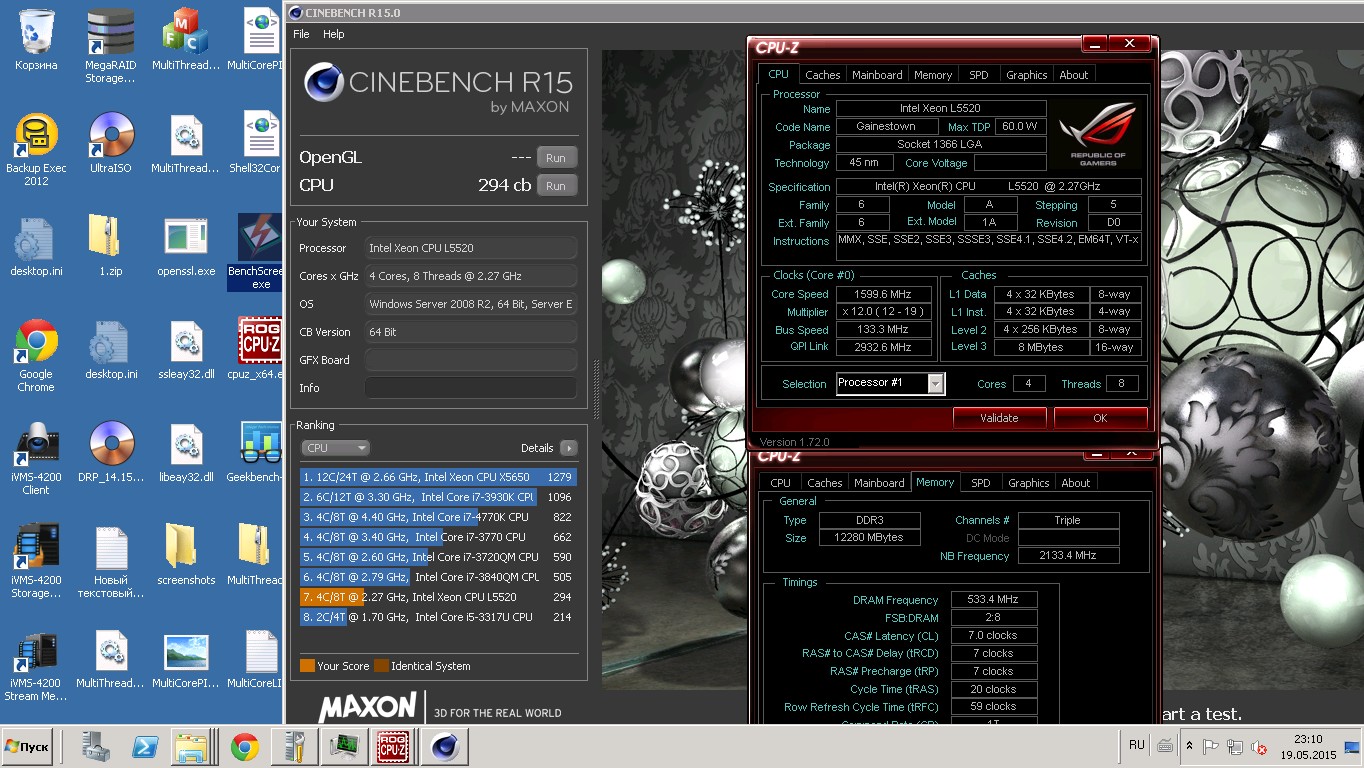The image size is (1364, 768).
Task: Switch to Memory tab in upper CPU-Z
Action: (x=933, y=75)
